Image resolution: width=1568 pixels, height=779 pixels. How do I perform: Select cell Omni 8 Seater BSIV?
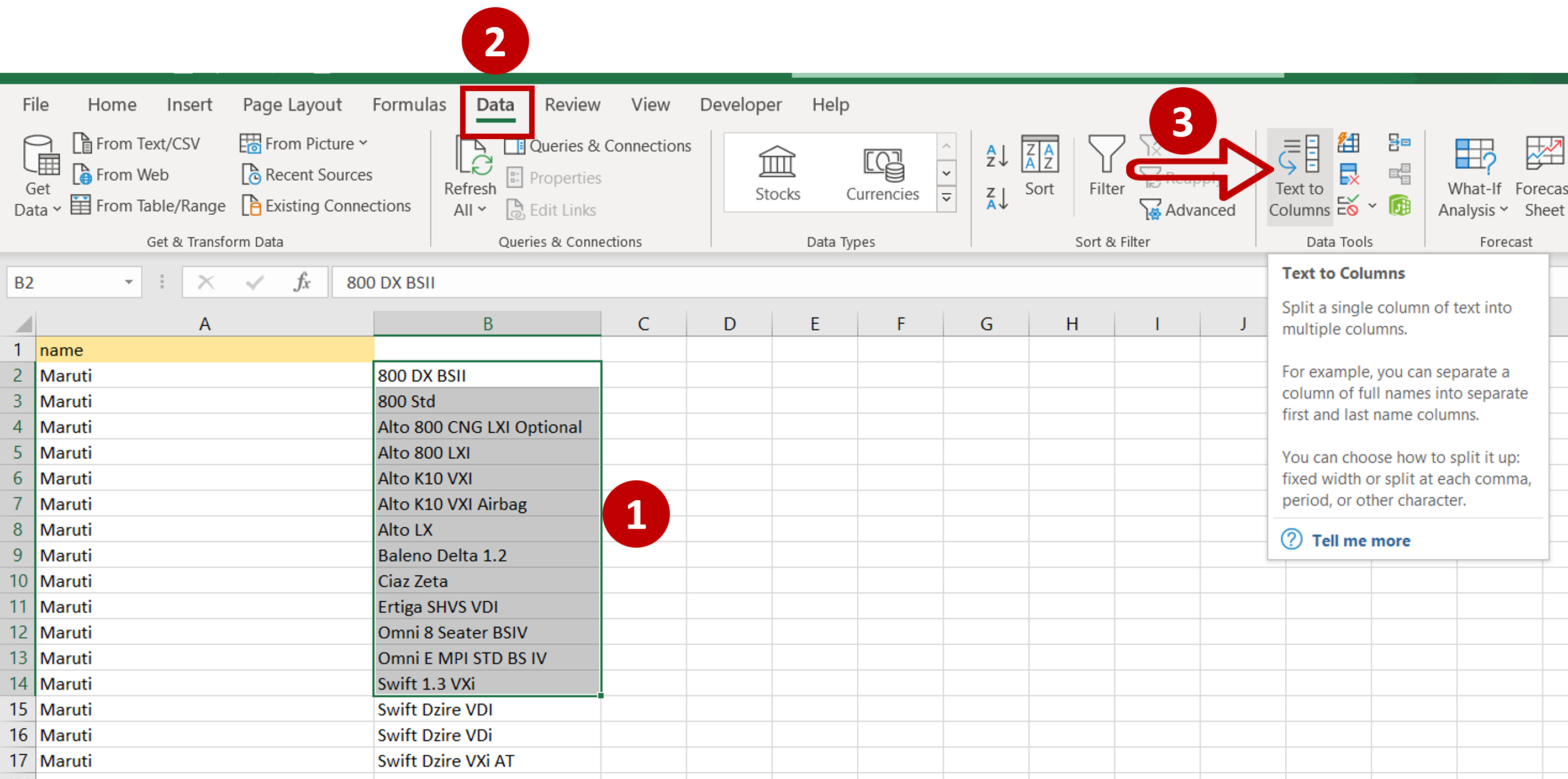487,632
